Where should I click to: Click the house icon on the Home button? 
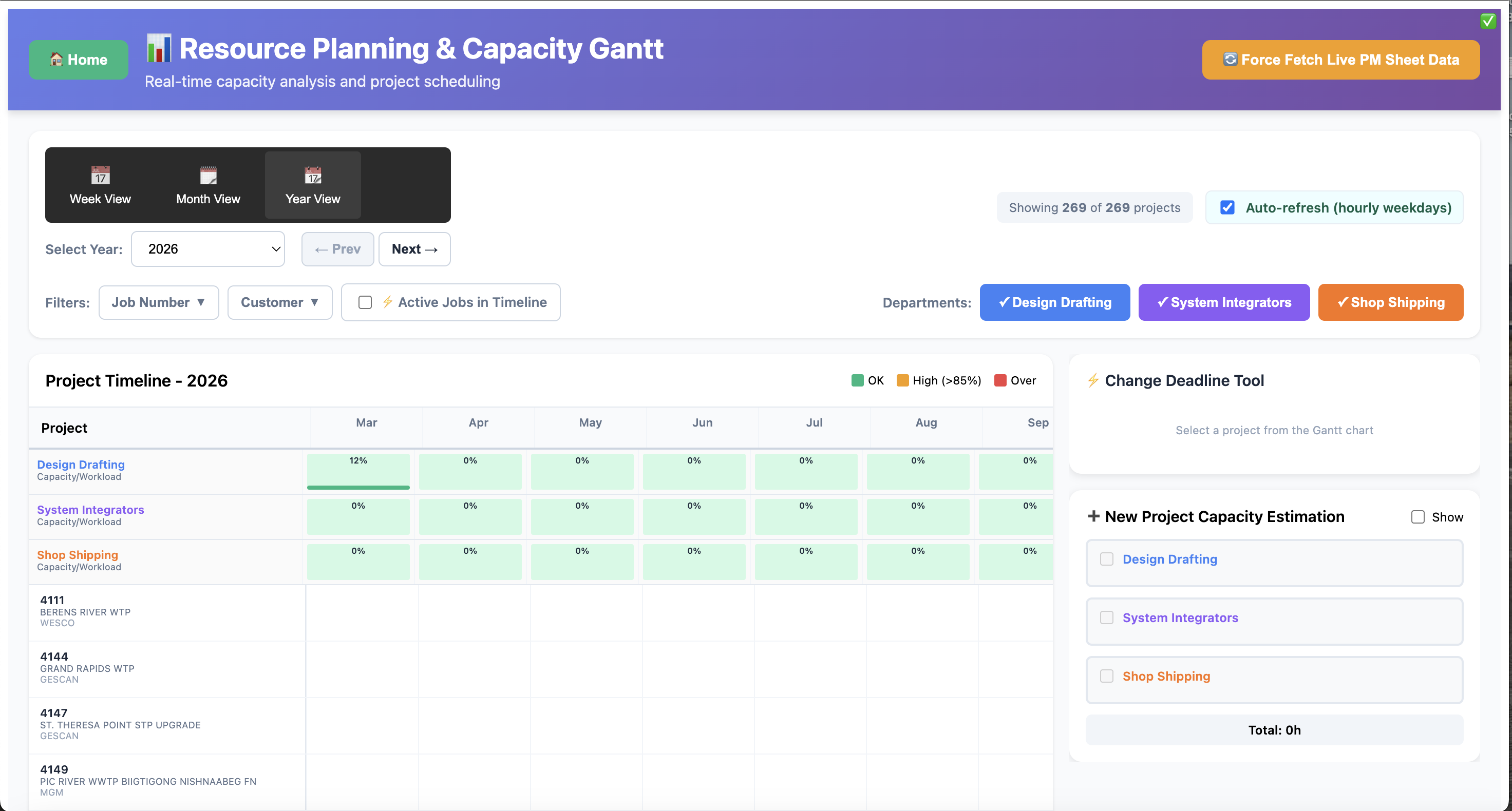click(x=57, y=59)
